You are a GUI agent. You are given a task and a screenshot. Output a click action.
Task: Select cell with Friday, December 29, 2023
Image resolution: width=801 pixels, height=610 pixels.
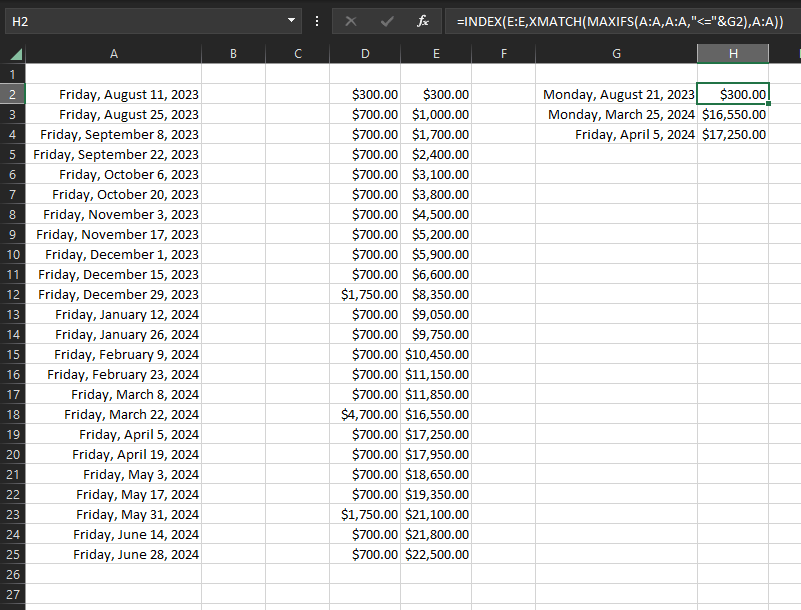coord(113,295)
